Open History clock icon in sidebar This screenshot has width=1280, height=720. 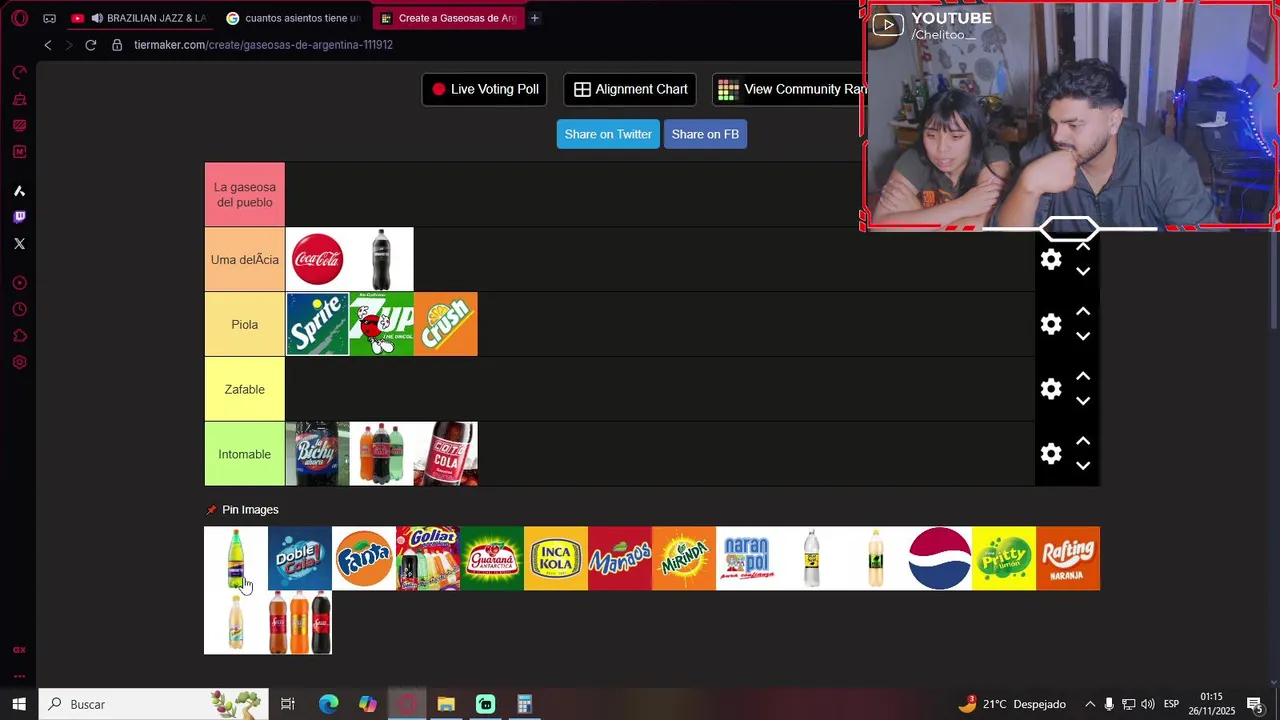click(x=19, y=310)
